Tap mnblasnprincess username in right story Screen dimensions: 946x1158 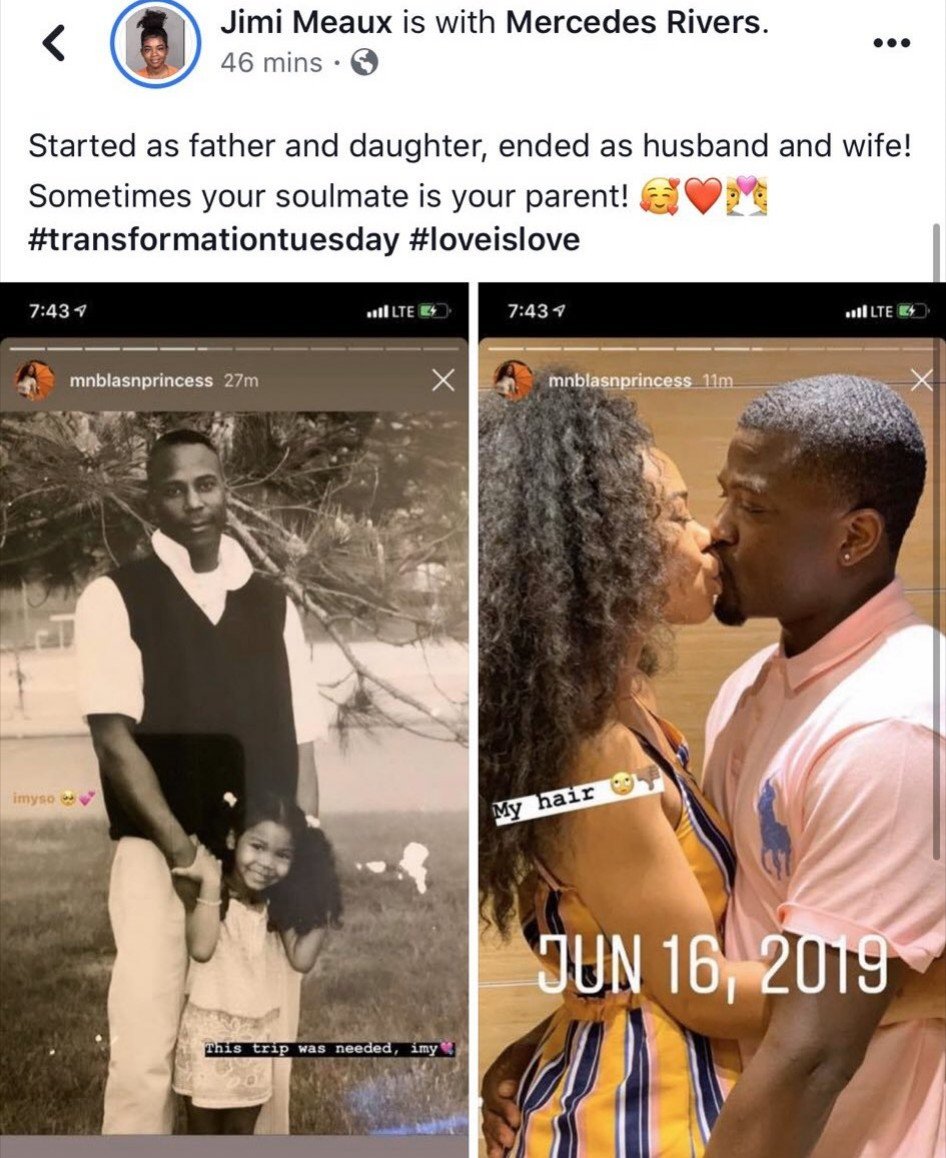[x=620, y=381]
